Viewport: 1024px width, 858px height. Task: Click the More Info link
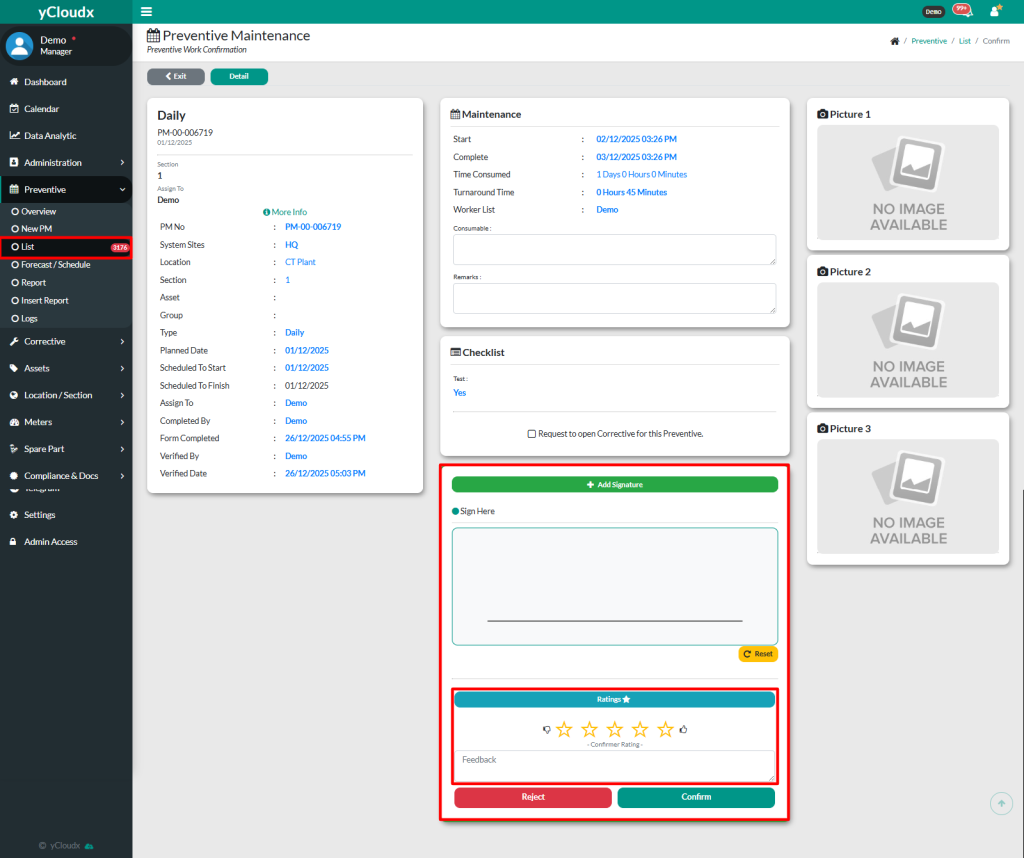click(285, 212)
